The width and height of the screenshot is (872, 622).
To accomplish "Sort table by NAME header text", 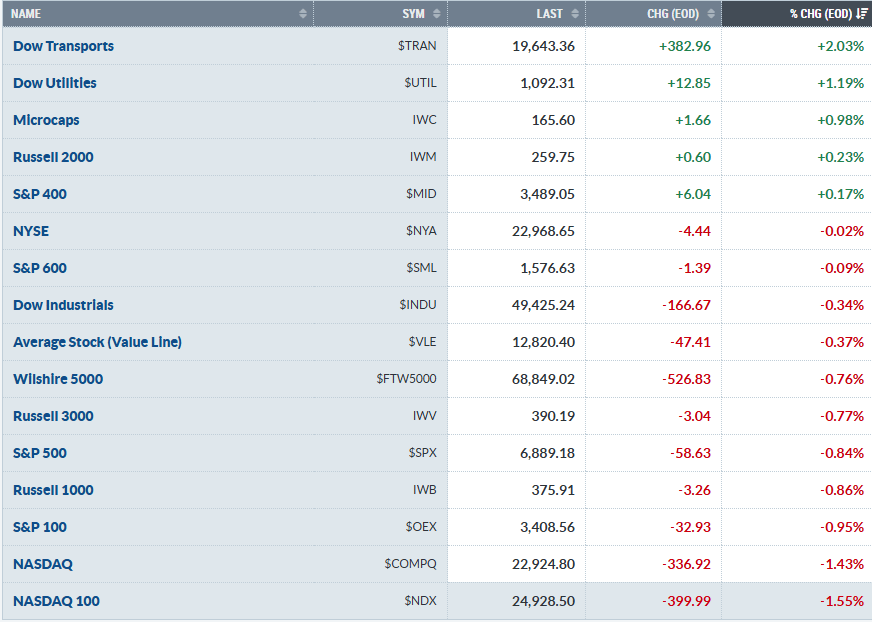I will click(x=26, y=14).
